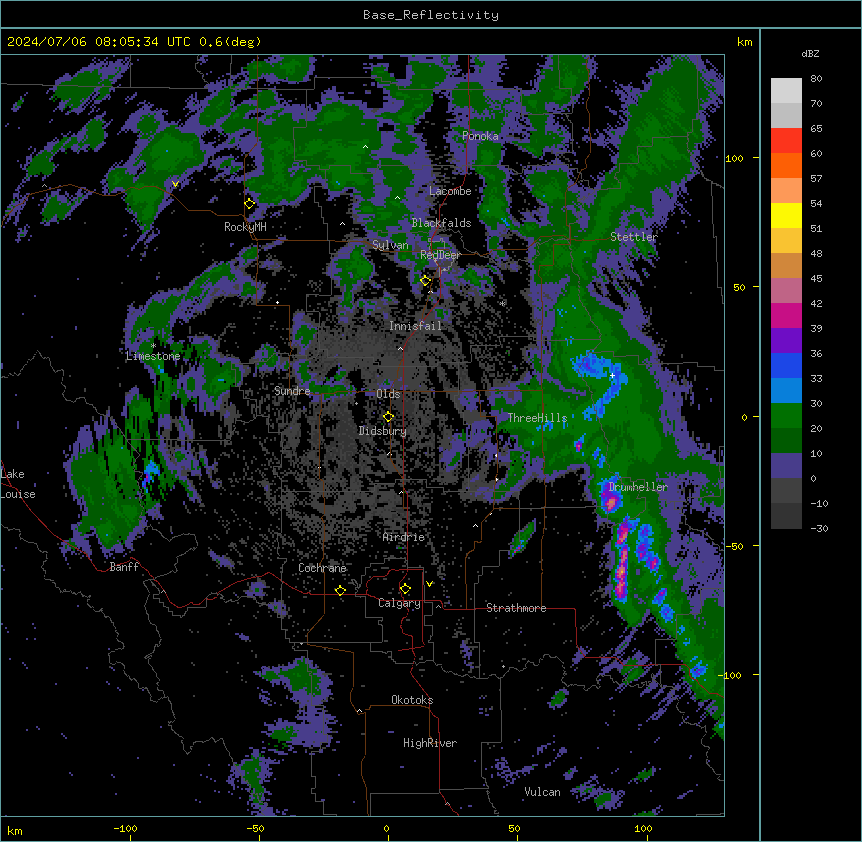This screenshot has height=842, width=862.
Task: Click the Strathmore town label
Action: pos(516,608)
